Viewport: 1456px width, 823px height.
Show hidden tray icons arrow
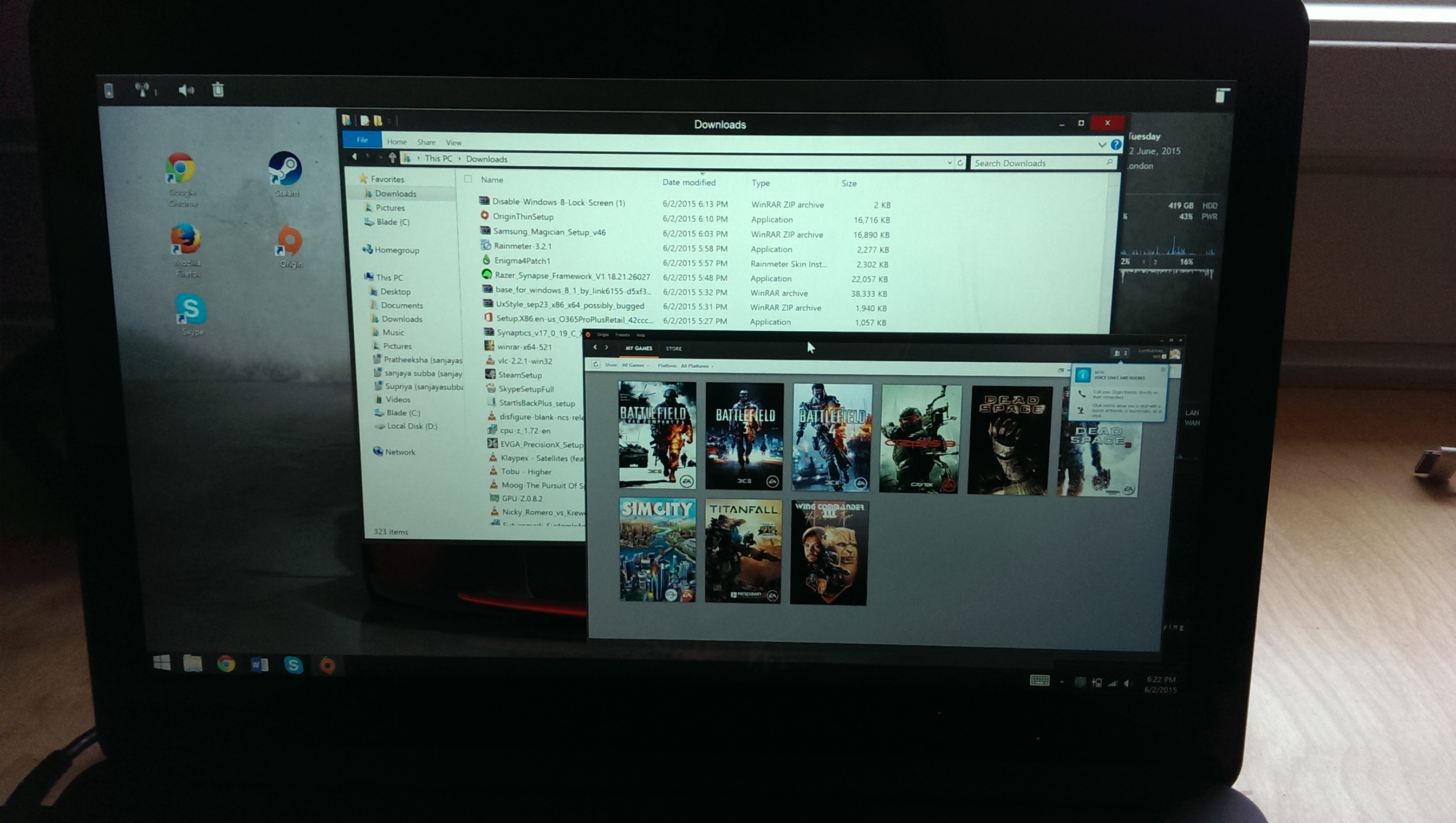point(1062,682)
